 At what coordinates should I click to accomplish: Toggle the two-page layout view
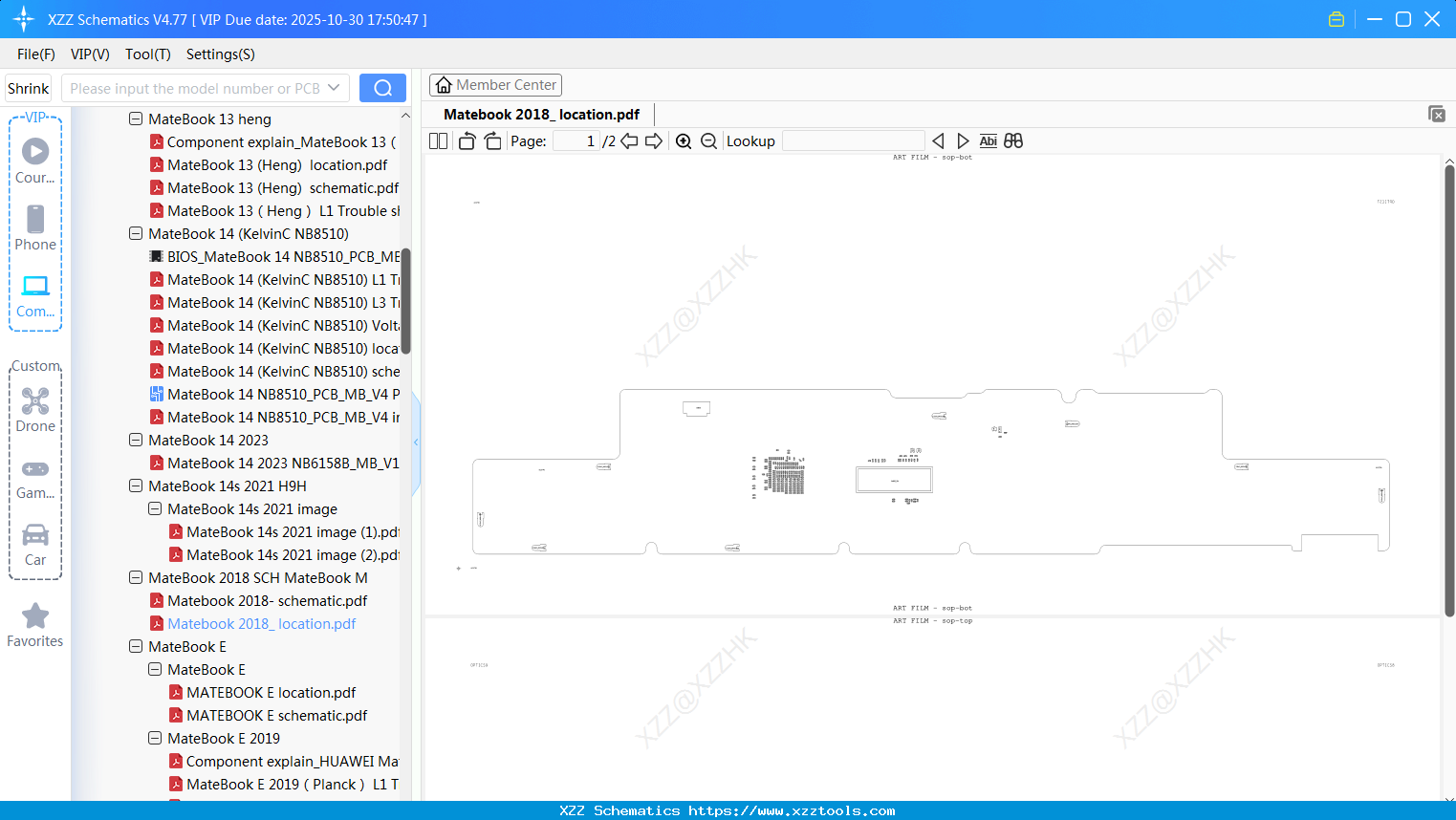(438, 141)
